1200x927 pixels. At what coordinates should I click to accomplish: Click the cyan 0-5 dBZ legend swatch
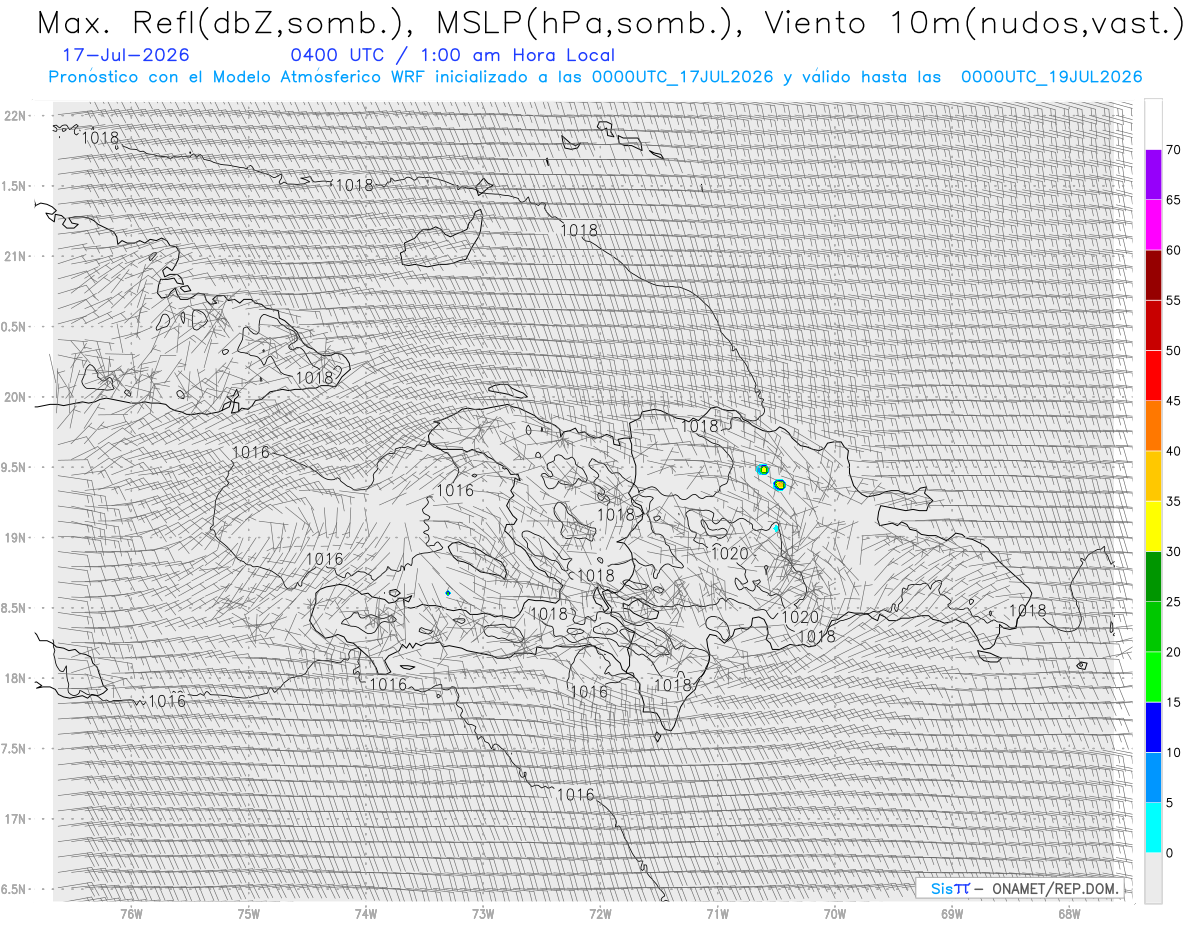pyautogui.click(x=1153, y=827)
